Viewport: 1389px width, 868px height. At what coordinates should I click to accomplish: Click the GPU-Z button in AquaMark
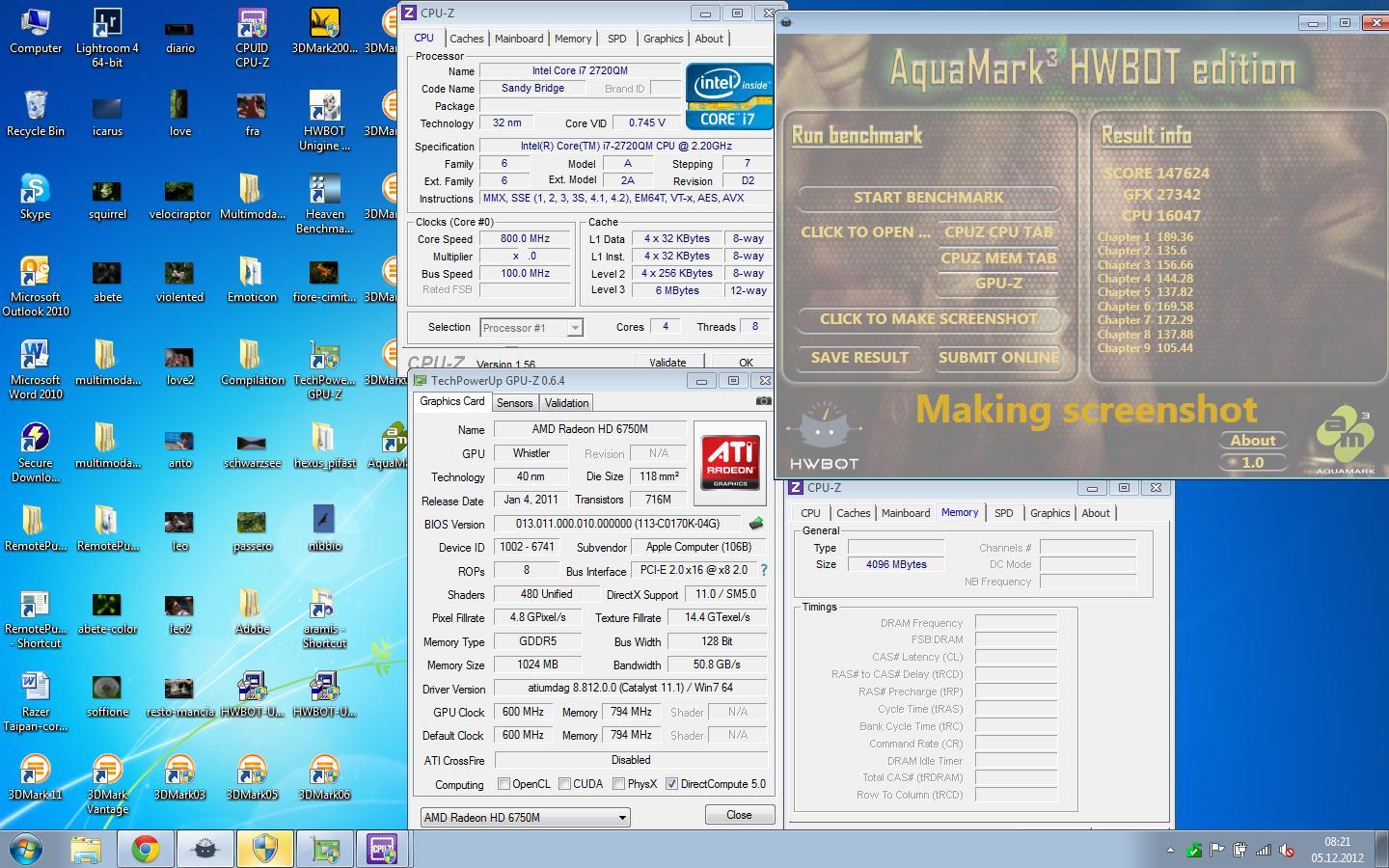998,284
